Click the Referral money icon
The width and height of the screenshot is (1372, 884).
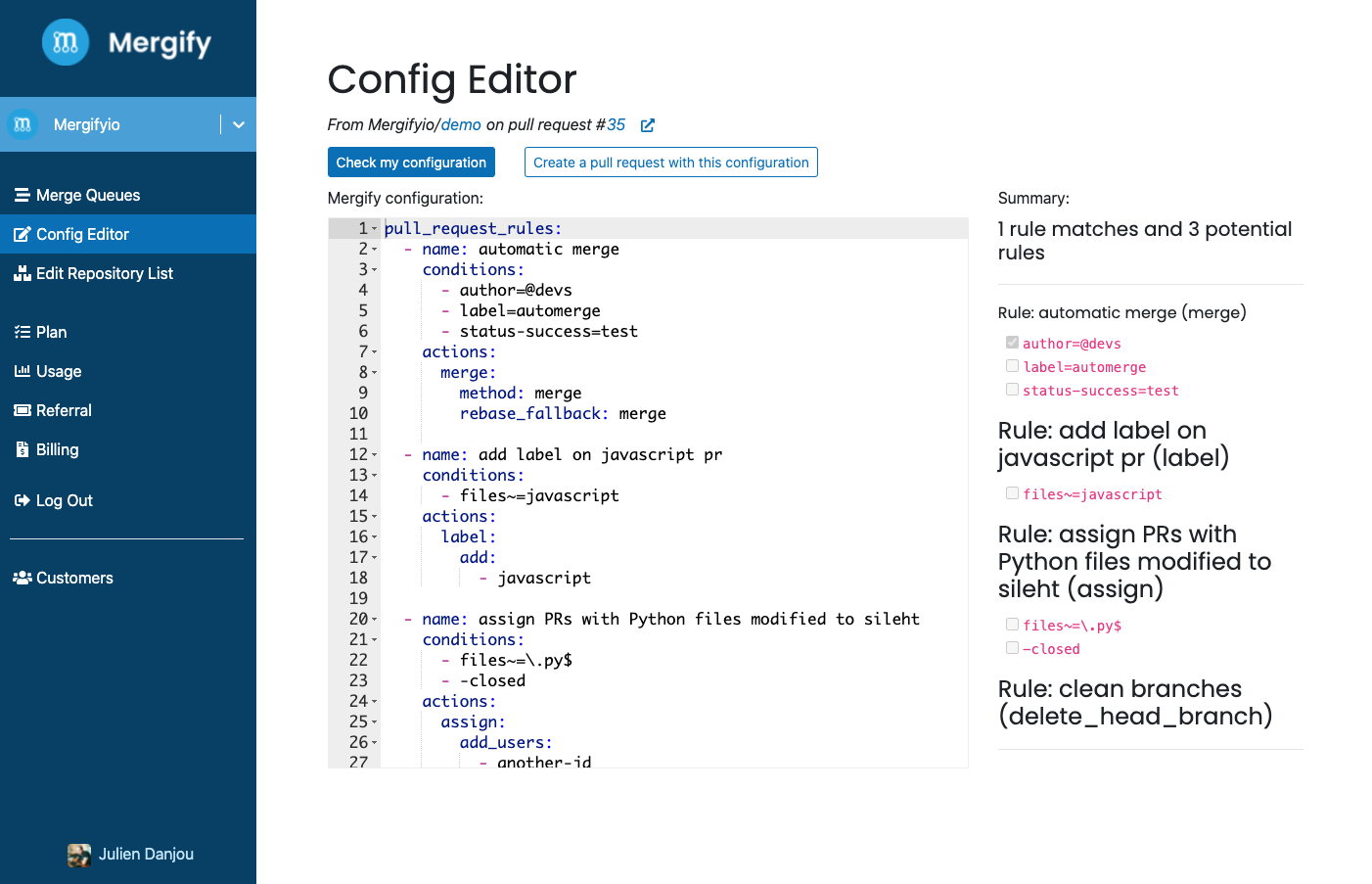[x=23, y=410]
